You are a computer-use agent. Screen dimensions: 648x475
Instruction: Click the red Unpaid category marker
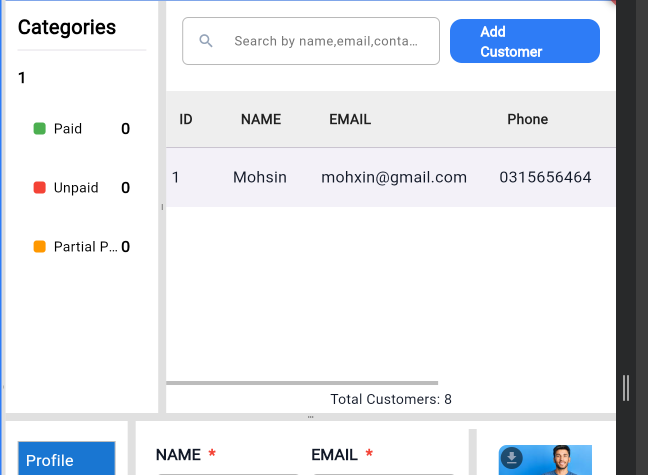(40, 188)
